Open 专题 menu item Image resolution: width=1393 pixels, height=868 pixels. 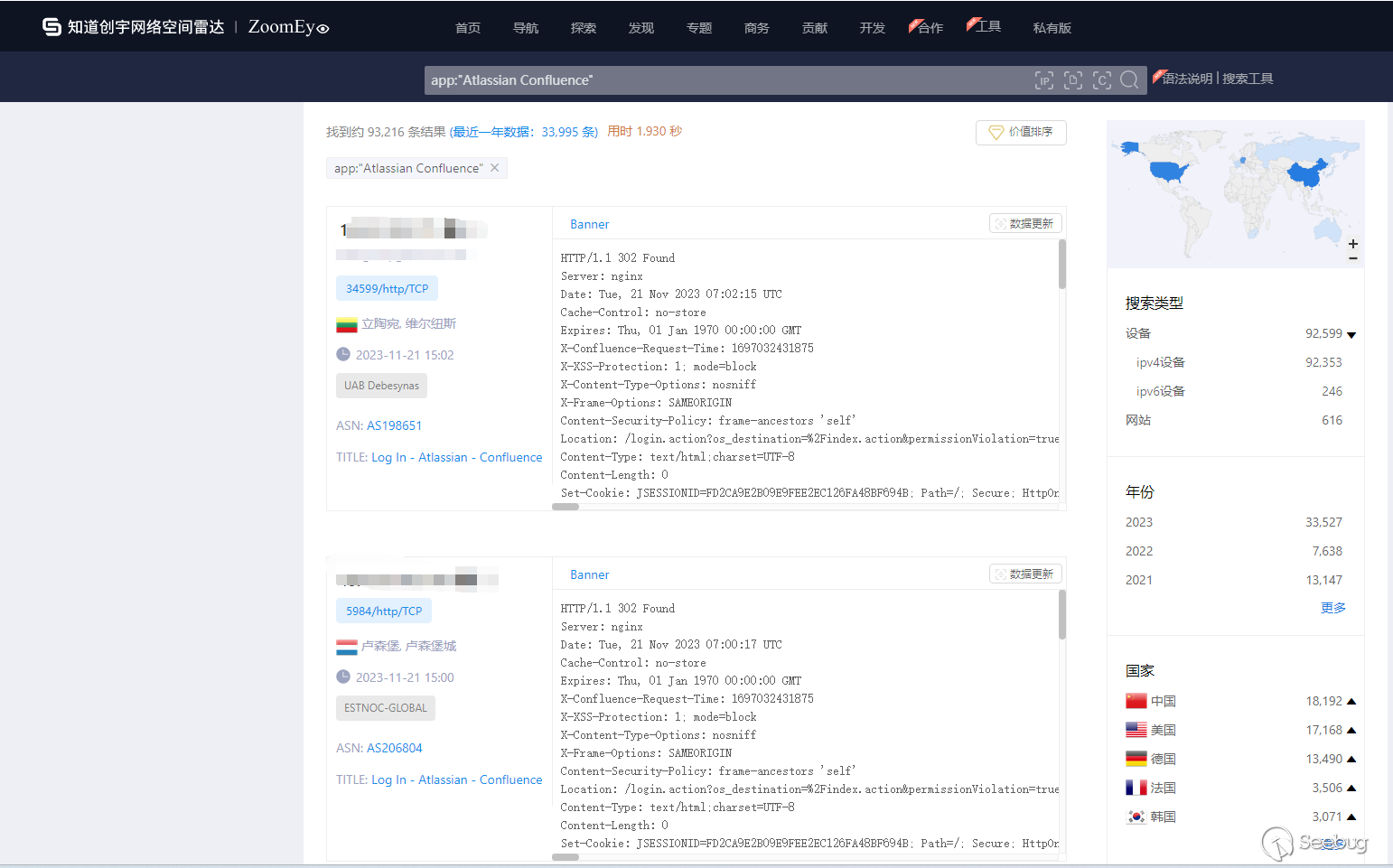point(699,28)
